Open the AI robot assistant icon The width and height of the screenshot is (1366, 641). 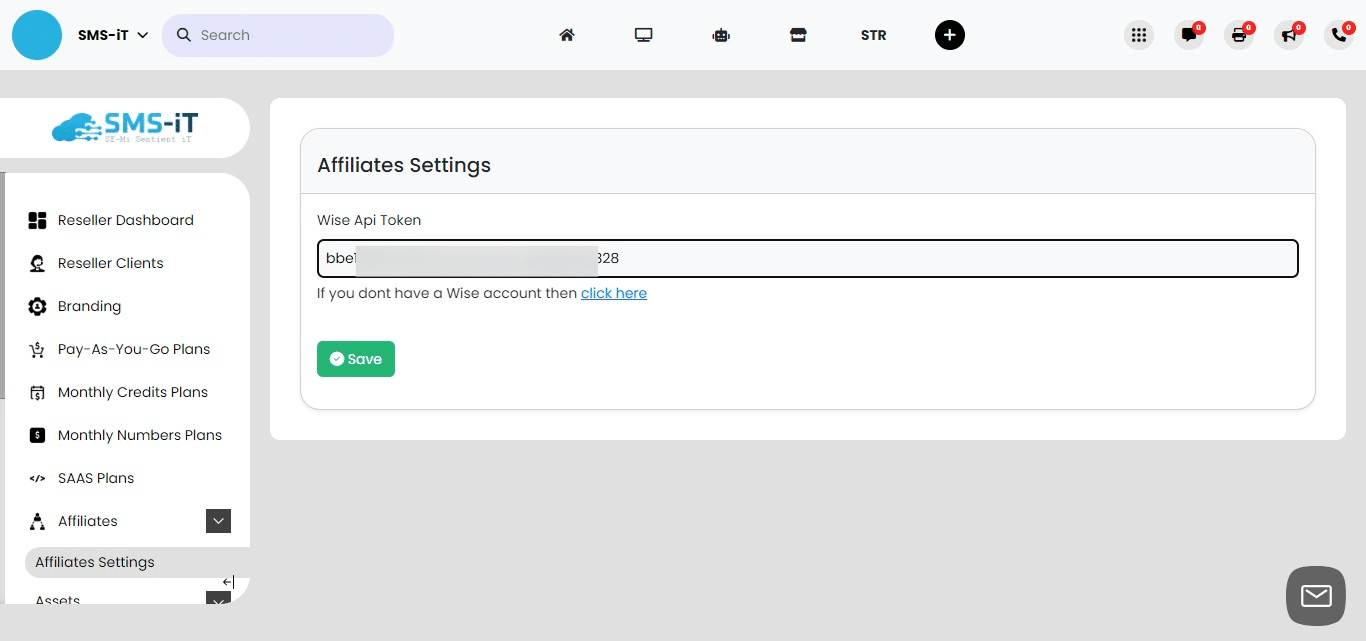coord(721,34)
